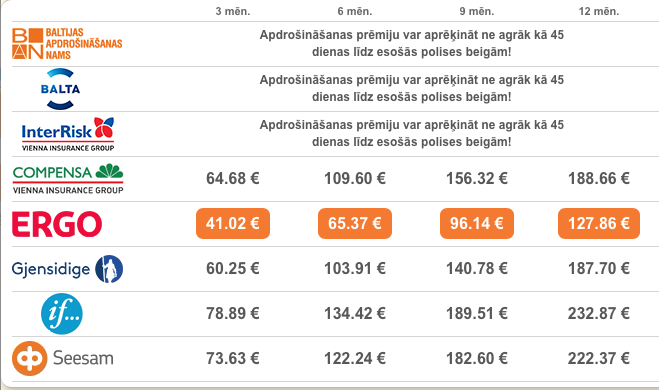
Task: Click the 3 mēn. column header
Action: tap(233, 11)
